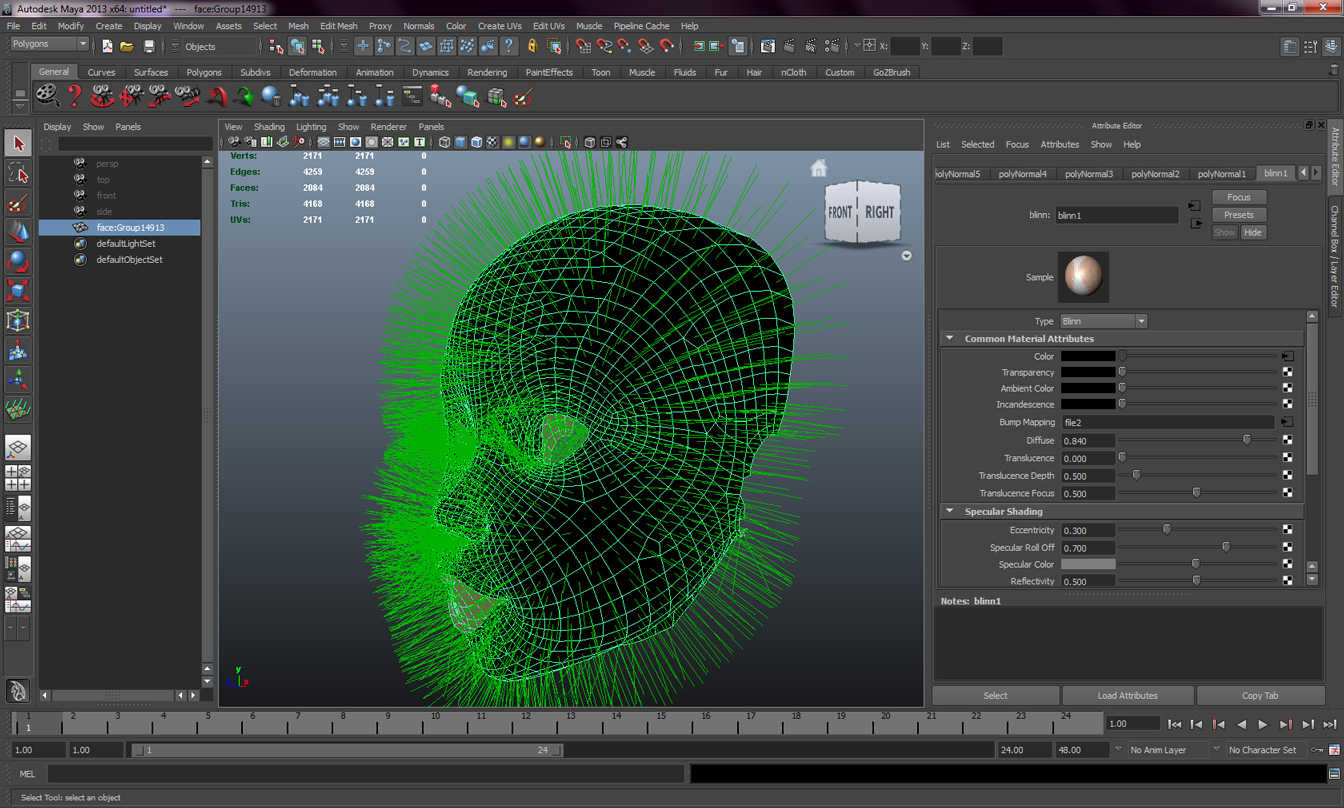This screenshot has width=1344, height=808.
Task: Toggle Attribute Editor display button top right
Action: (x=1290, y=46)
